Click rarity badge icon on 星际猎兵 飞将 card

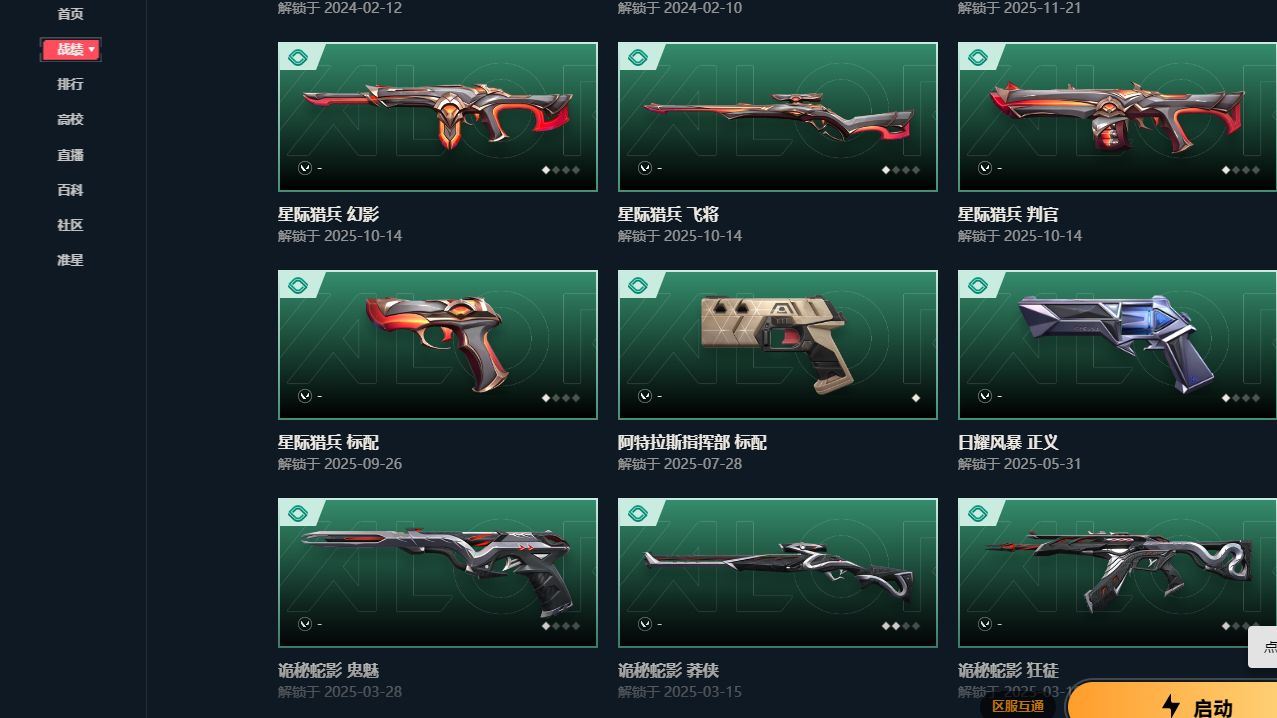[x=637, y=58]
